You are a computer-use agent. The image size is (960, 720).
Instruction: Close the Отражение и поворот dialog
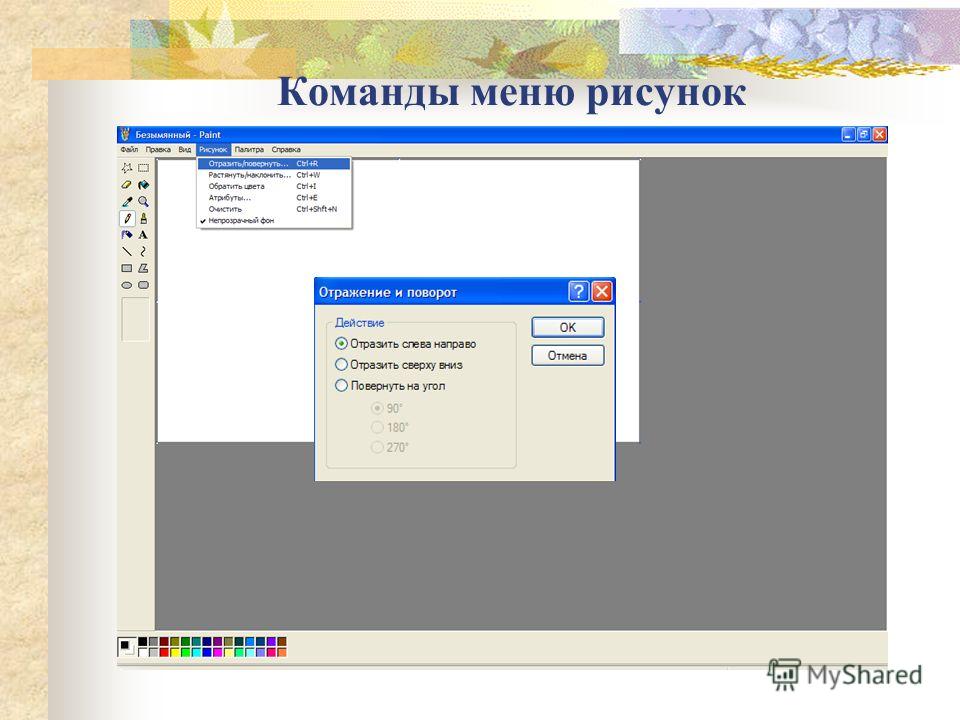pyautogui.click(x=602, y=291)
